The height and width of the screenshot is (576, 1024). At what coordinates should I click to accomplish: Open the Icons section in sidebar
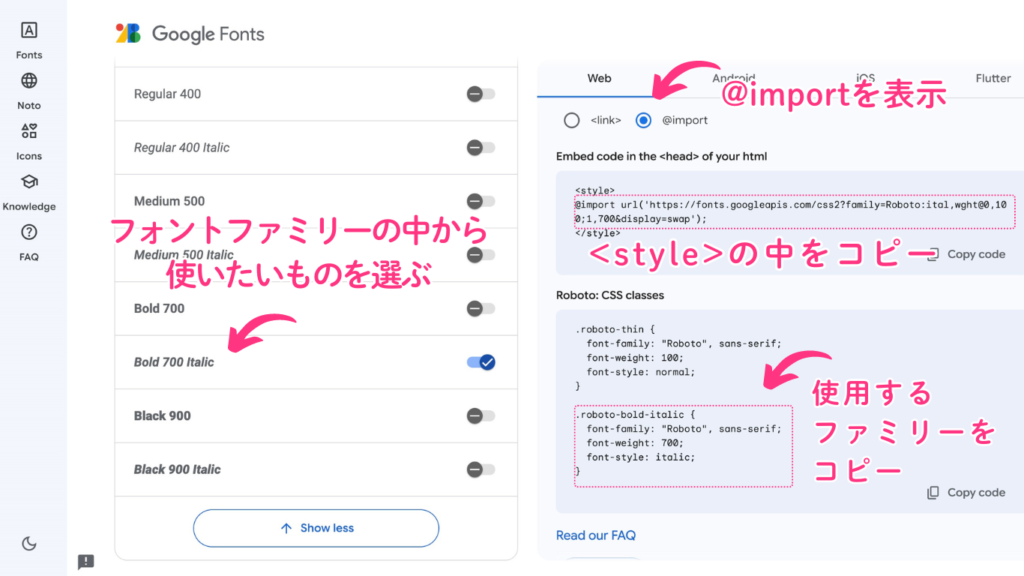pyautogui.click(x=29, y=142)
